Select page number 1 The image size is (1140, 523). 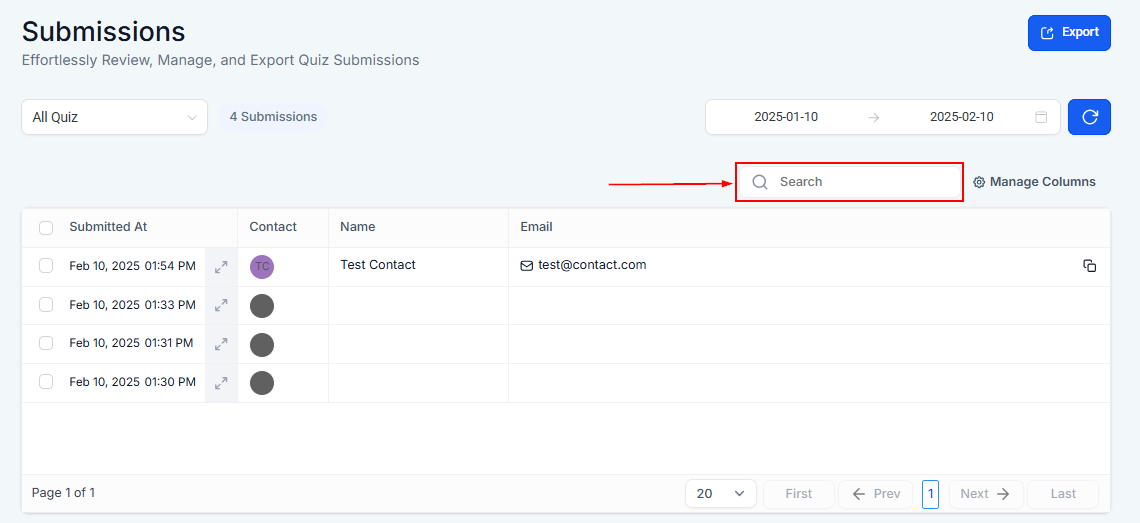pyautogui.click(x=930, y=494)
